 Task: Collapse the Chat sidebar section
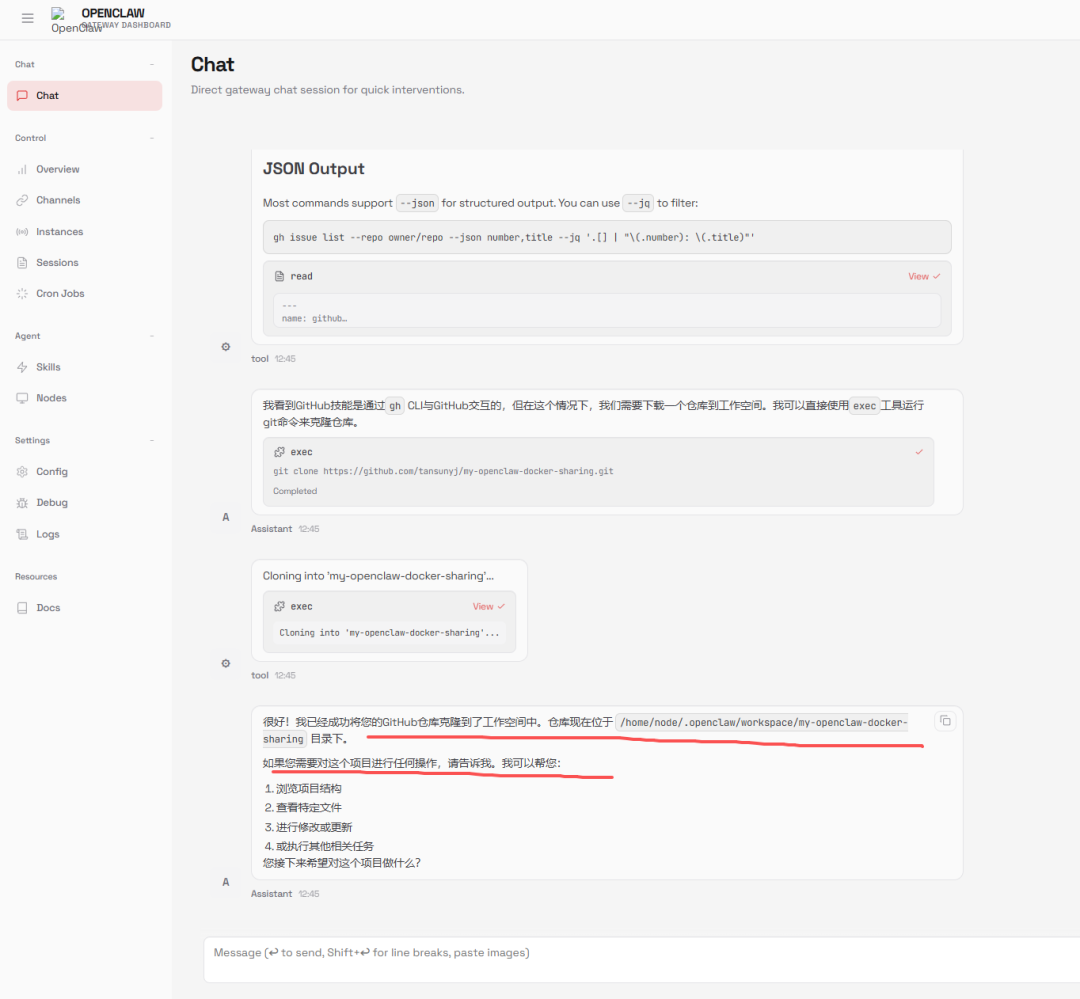click(x=152, y=64)
